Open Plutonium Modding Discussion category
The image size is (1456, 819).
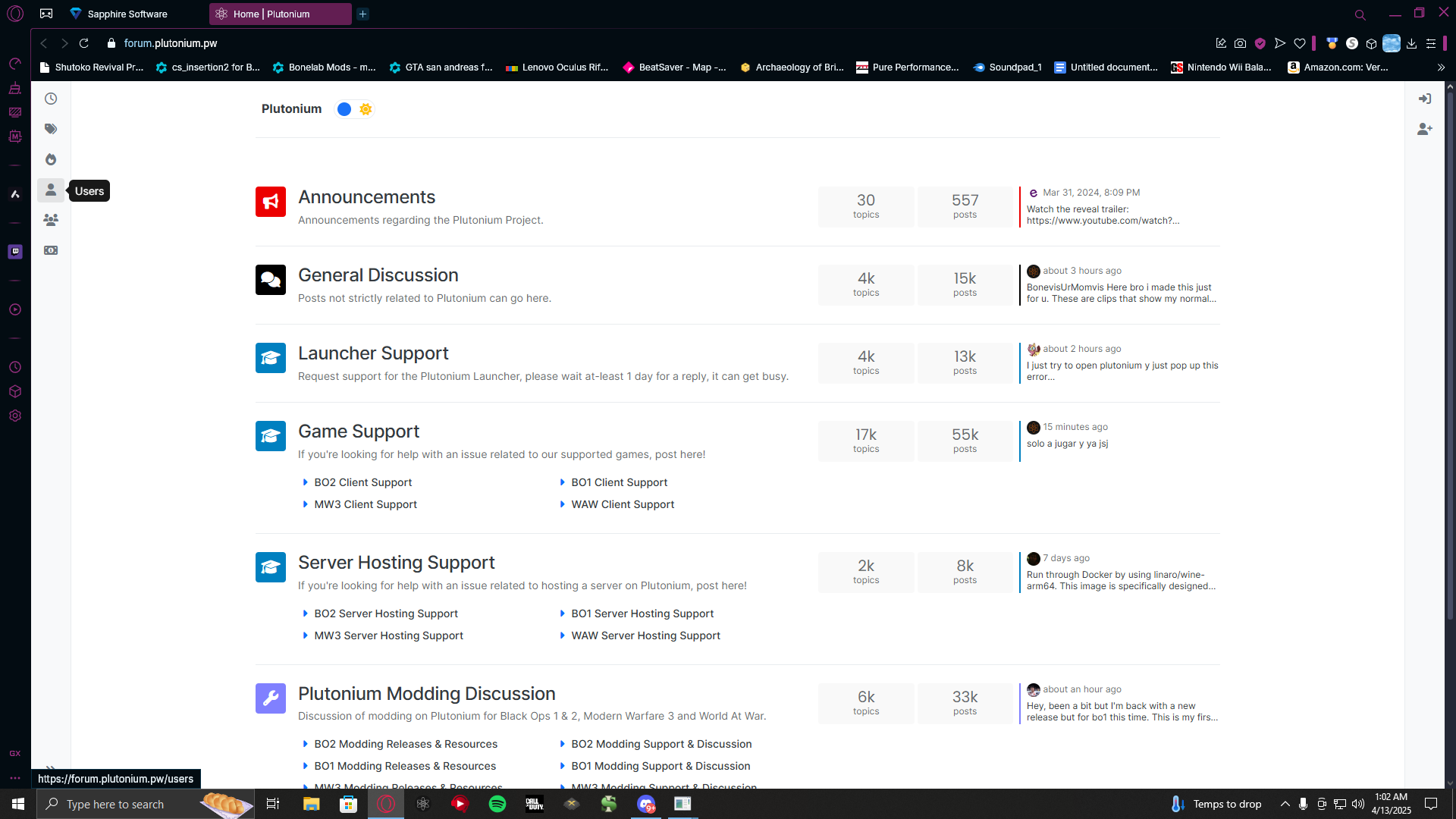point(426,694)
